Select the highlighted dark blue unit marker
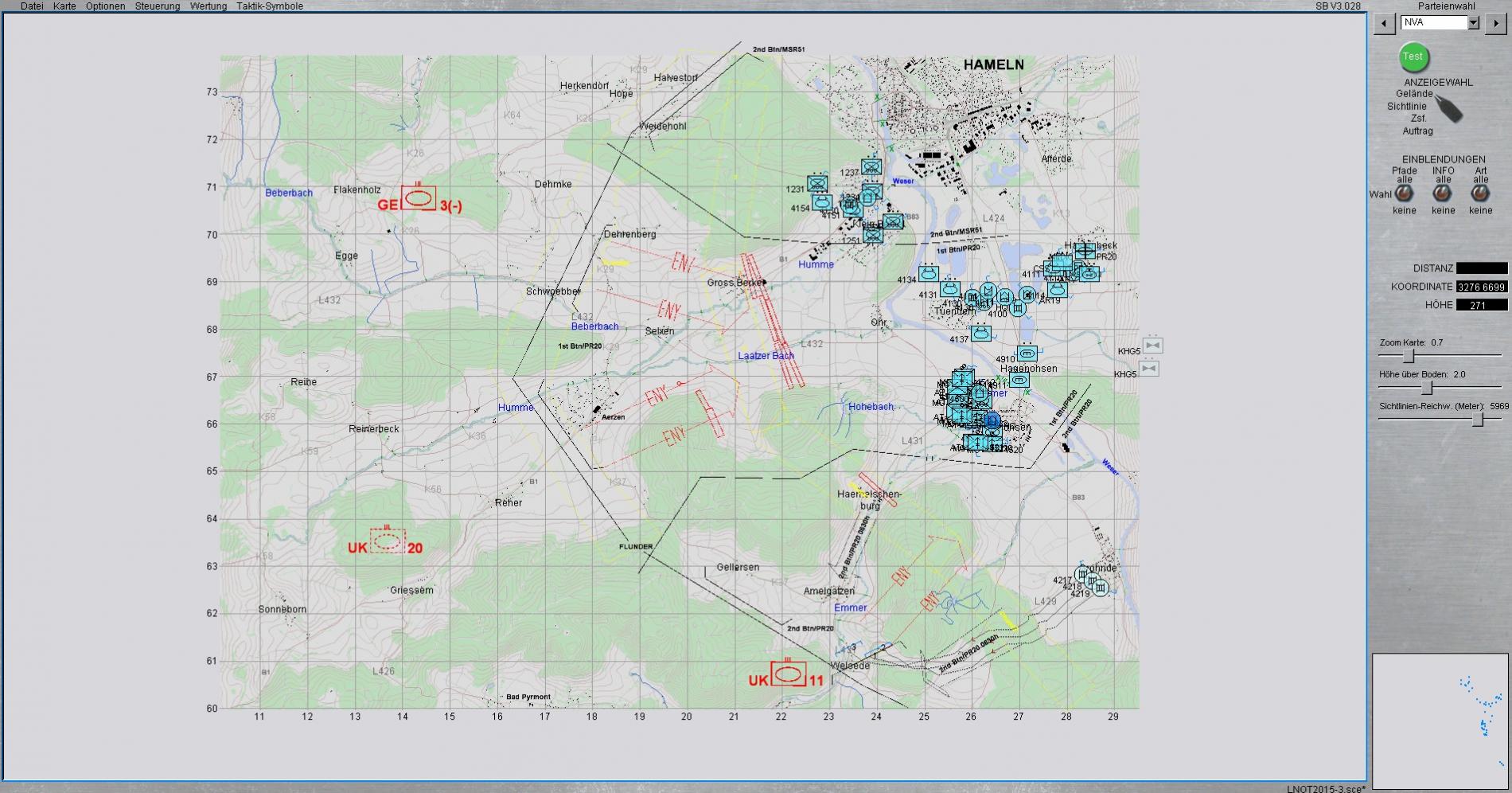 (x=992, y=420)
